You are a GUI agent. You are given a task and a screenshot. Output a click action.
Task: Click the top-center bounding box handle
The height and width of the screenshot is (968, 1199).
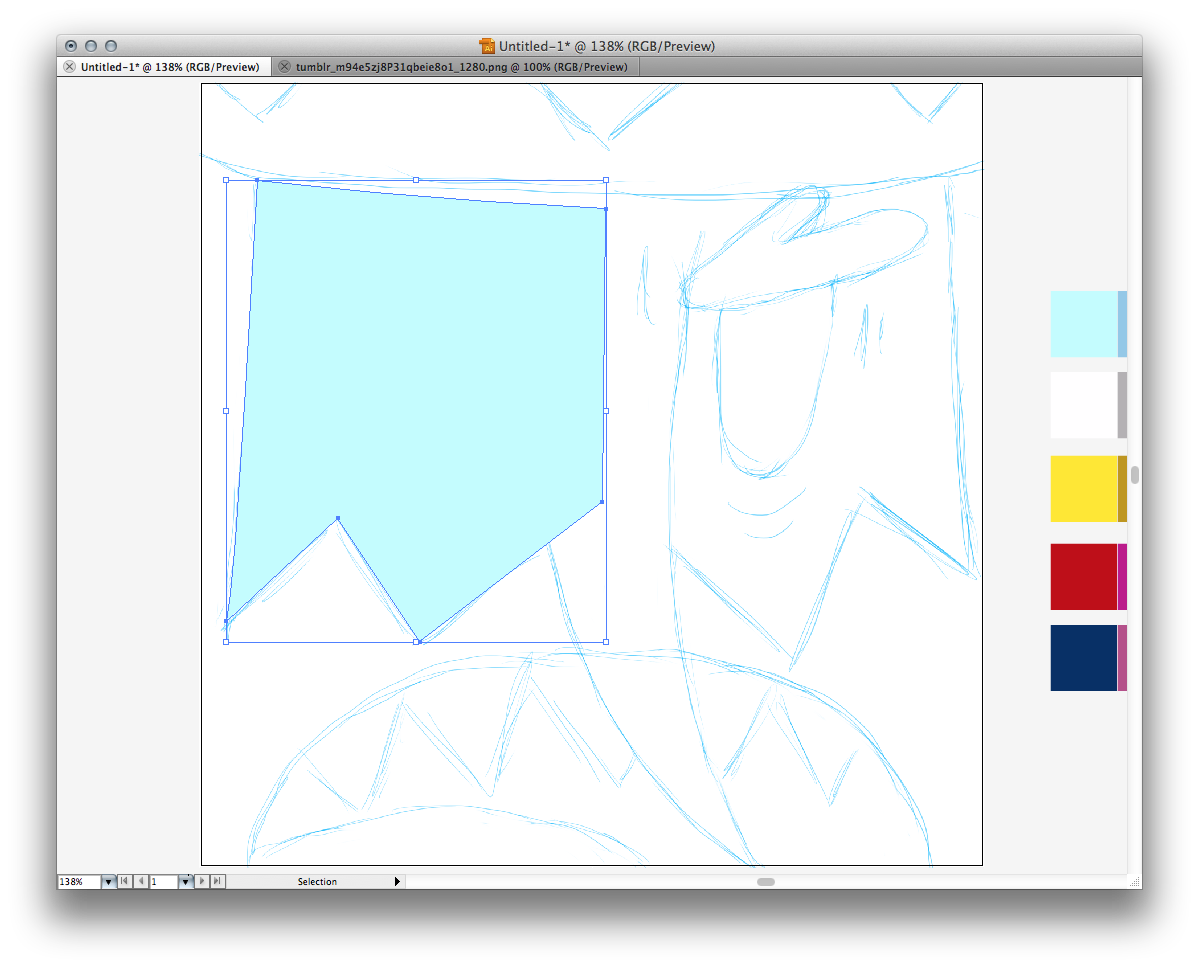[416, 180]
